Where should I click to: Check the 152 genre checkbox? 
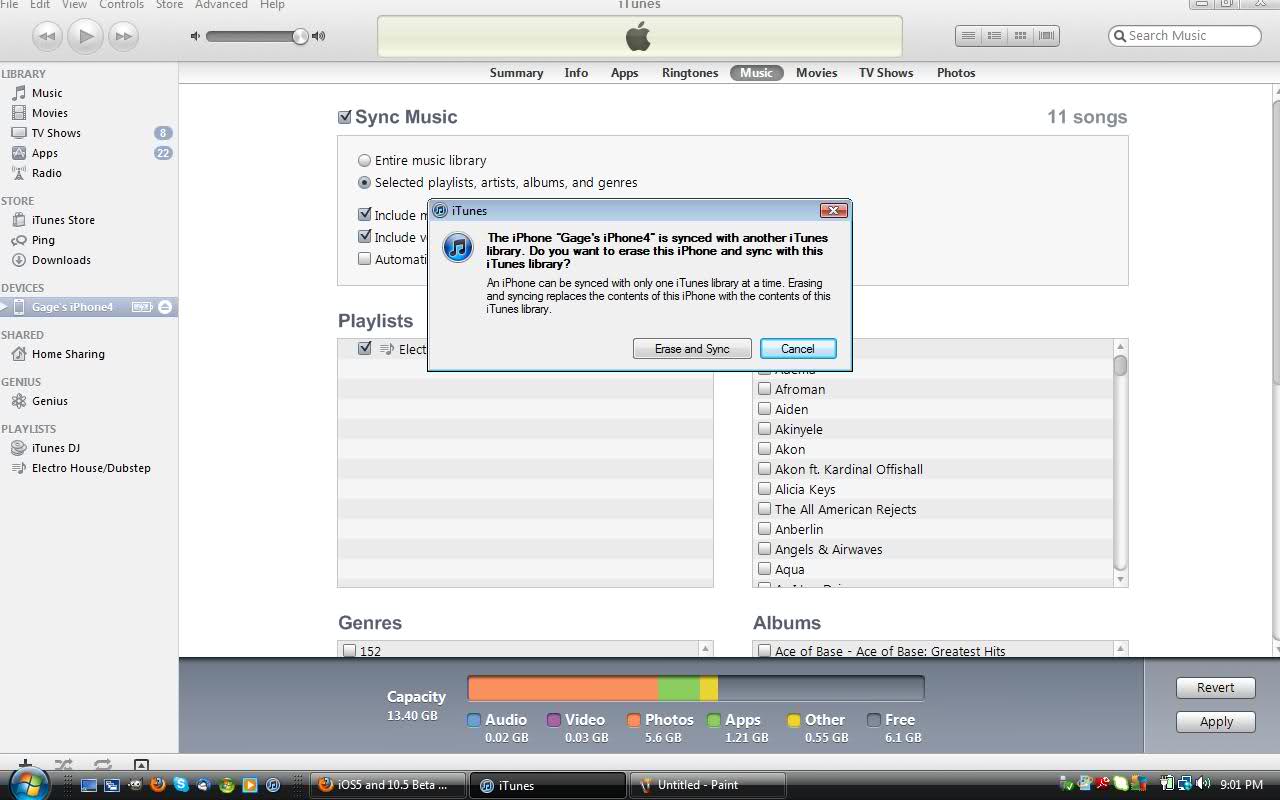pos(349,651)
